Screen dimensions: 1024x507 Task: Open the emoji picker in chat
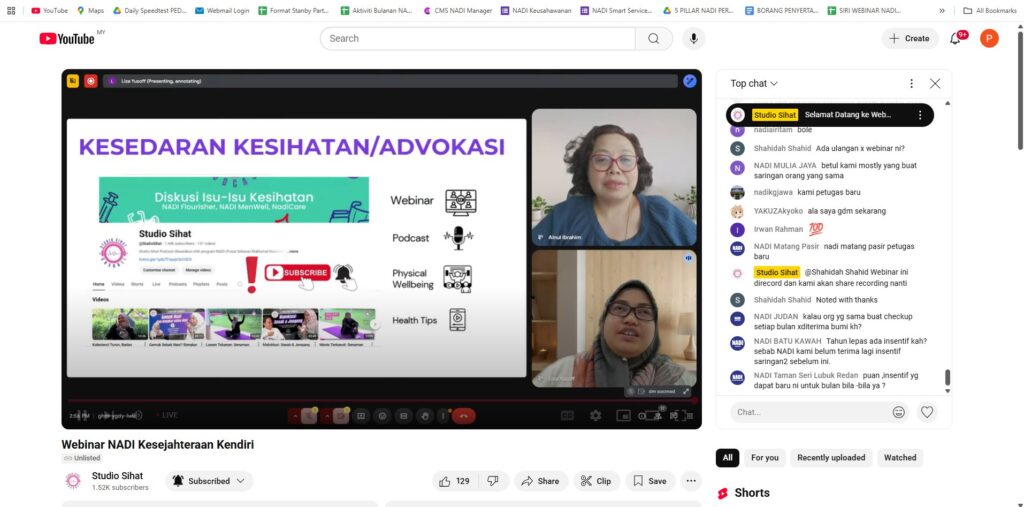pyautogui.click(x=899, y=412)
